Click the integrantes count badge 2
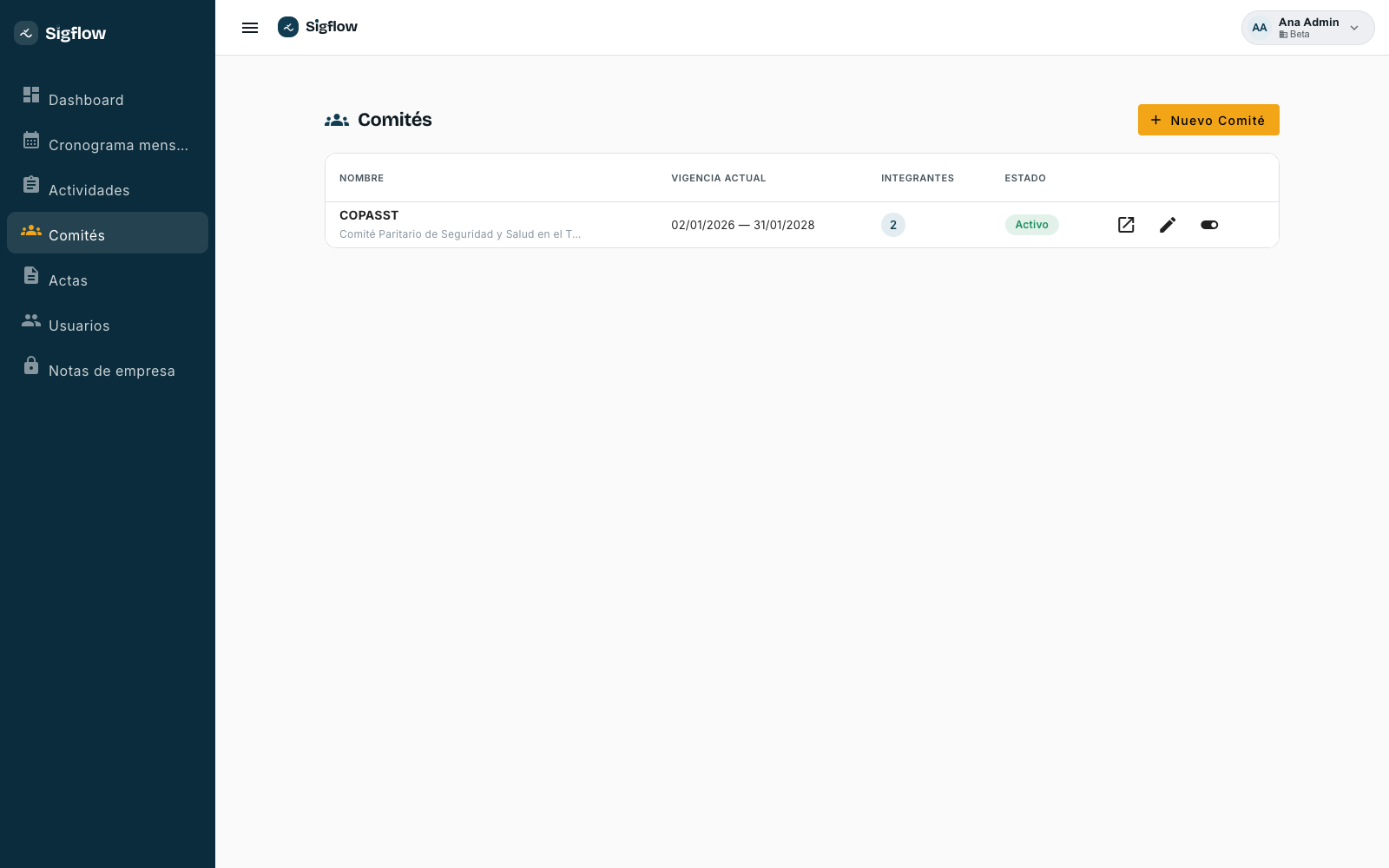The width and height of the screenshot is (1389, 868). (x=893, y=225)
